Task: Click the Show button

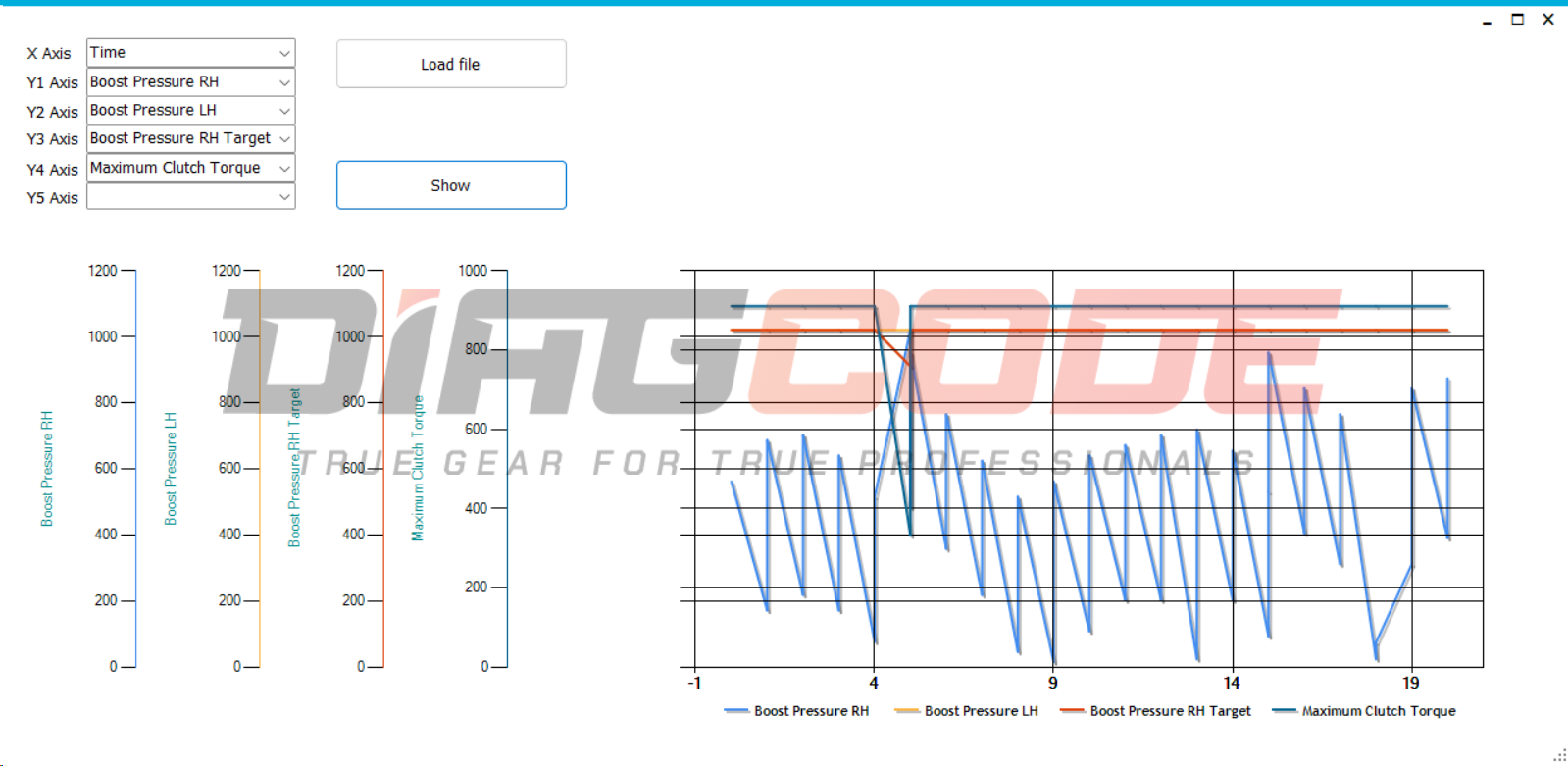Action: pos(451,185)
